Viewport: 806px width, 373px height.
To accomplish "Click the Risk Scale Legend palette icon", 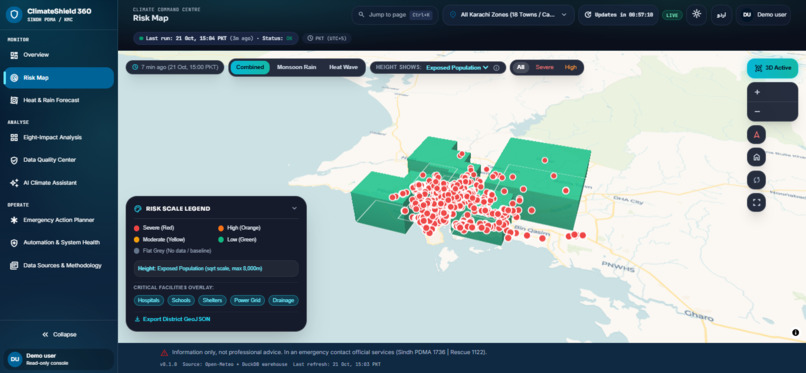I will [138, 209].
